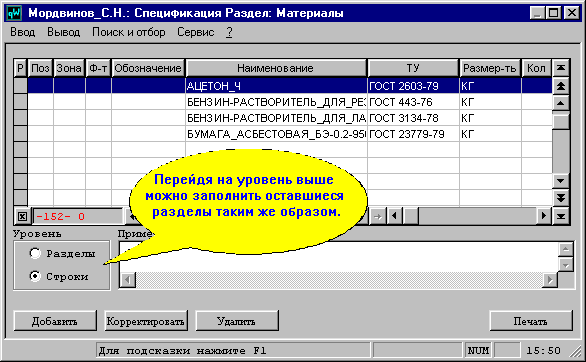The height and width of the screenshot is (362, 586).
Task: Click the 15:50 clock in the status bar
Action: pos(543,350)
